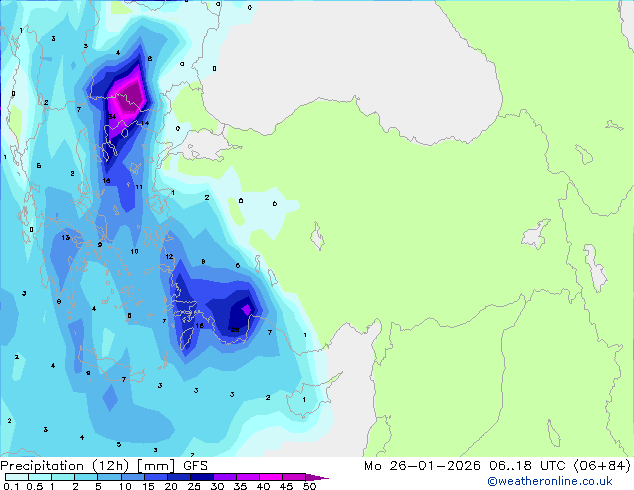Click the '20' legend label
Screen dimensions: 634x490
(171, 486)
